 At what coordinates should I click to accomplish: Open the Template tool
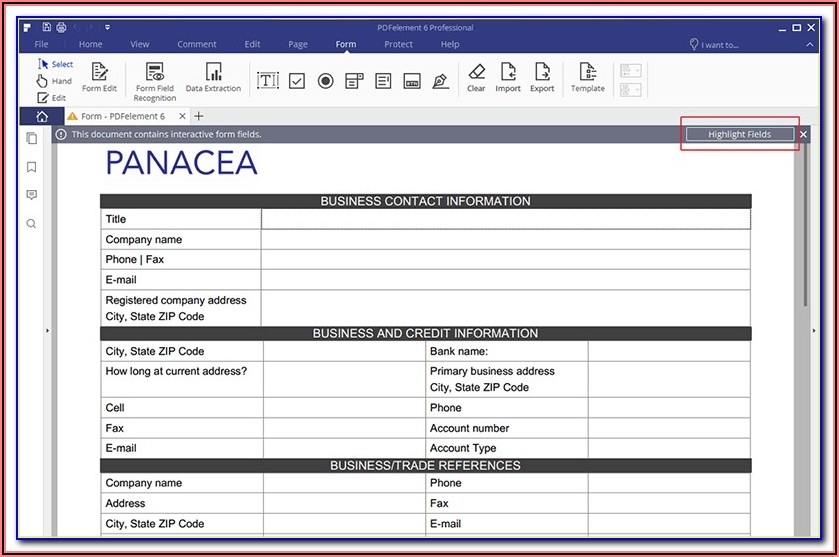(587, 73)
